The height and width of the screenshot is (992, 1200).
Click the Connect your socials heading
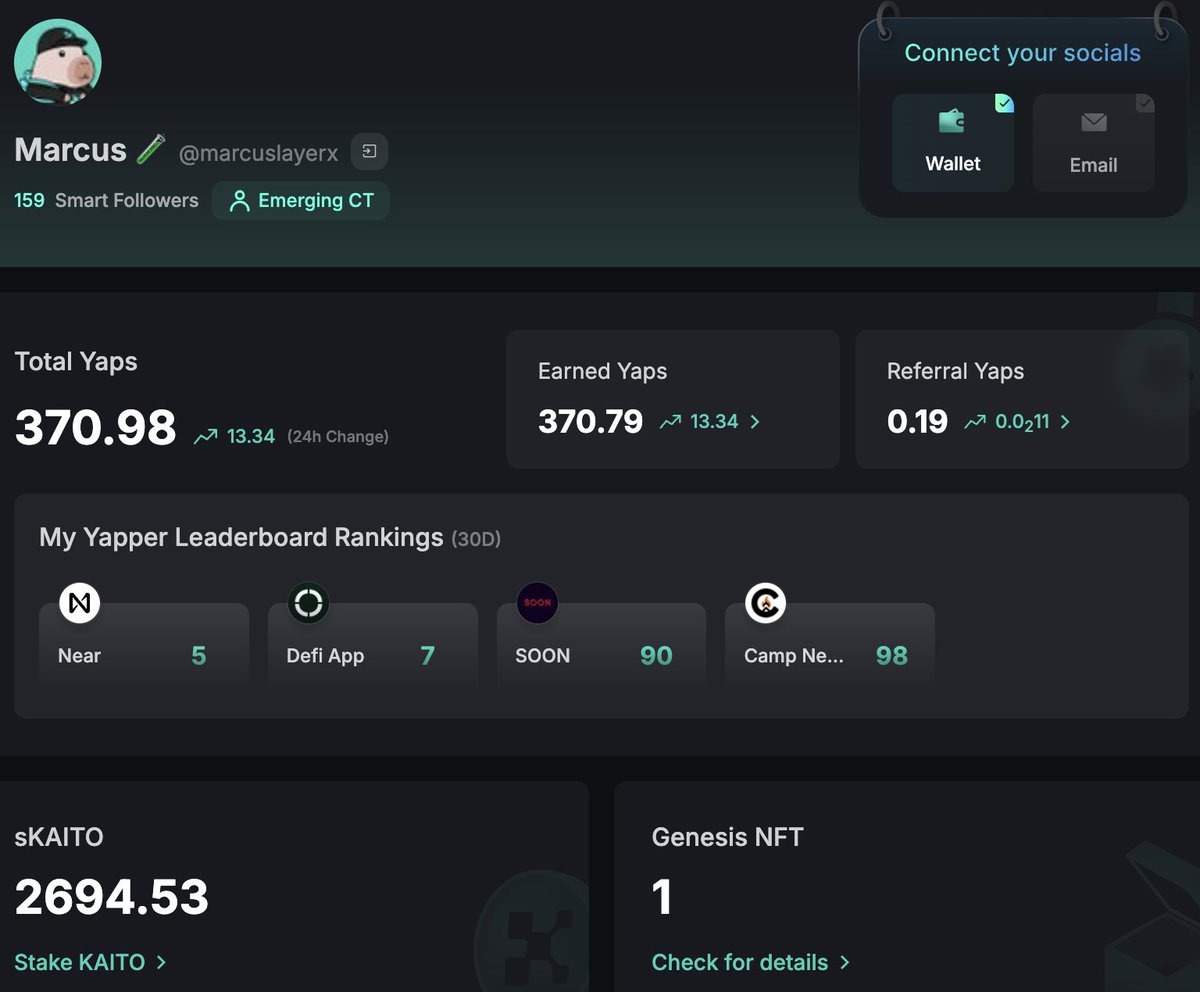pos(1023,53)
